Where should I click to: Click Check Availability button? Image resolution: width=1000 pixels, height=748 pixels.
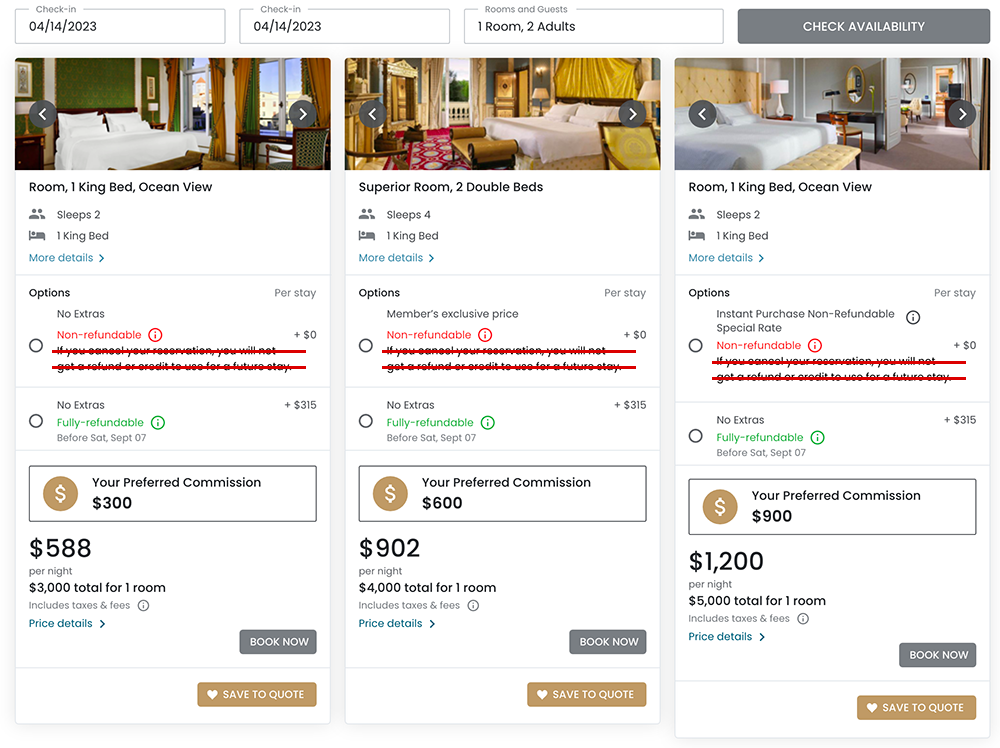click(x=863, y=26)
